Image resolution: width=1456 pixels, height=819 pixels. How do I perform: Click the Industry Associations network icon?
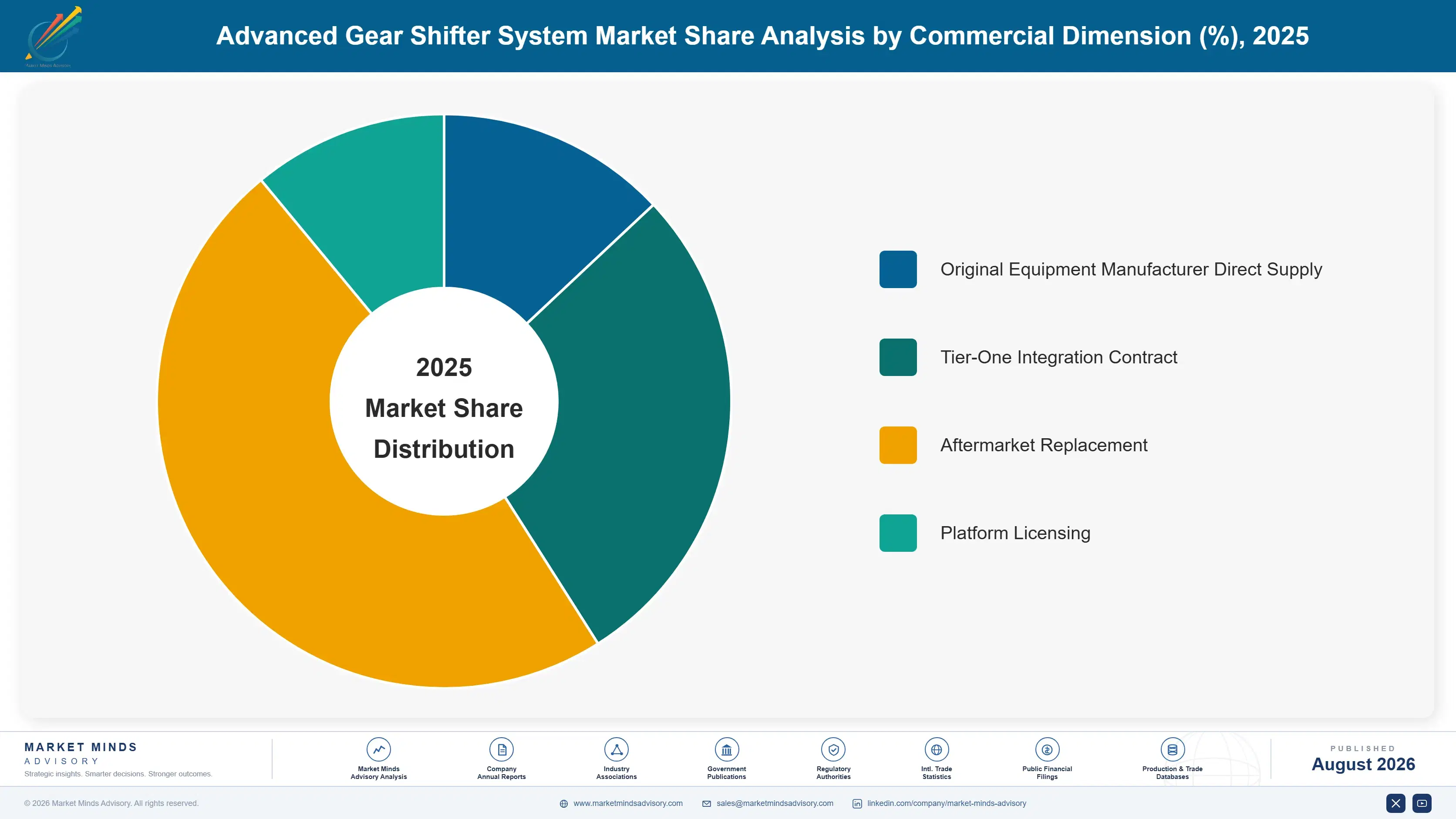[616, 749]
